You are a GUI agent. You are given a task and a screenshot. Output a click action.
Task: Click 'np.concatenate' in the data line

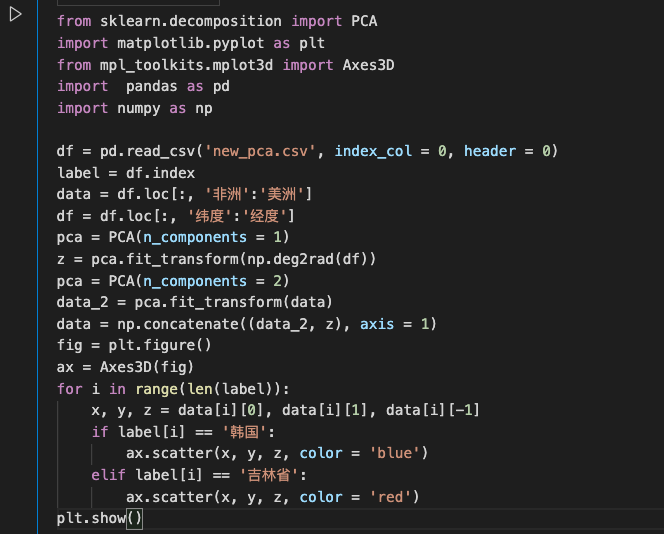(x=178, y=324)
